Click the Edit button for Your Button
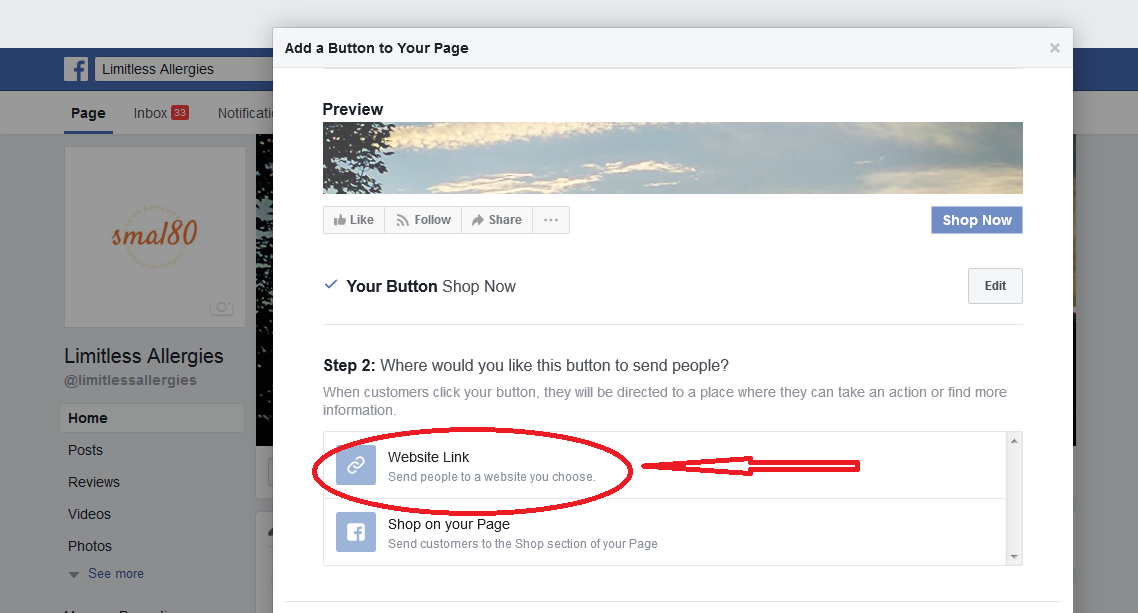1138x613 pixels. tap(994, 285)
